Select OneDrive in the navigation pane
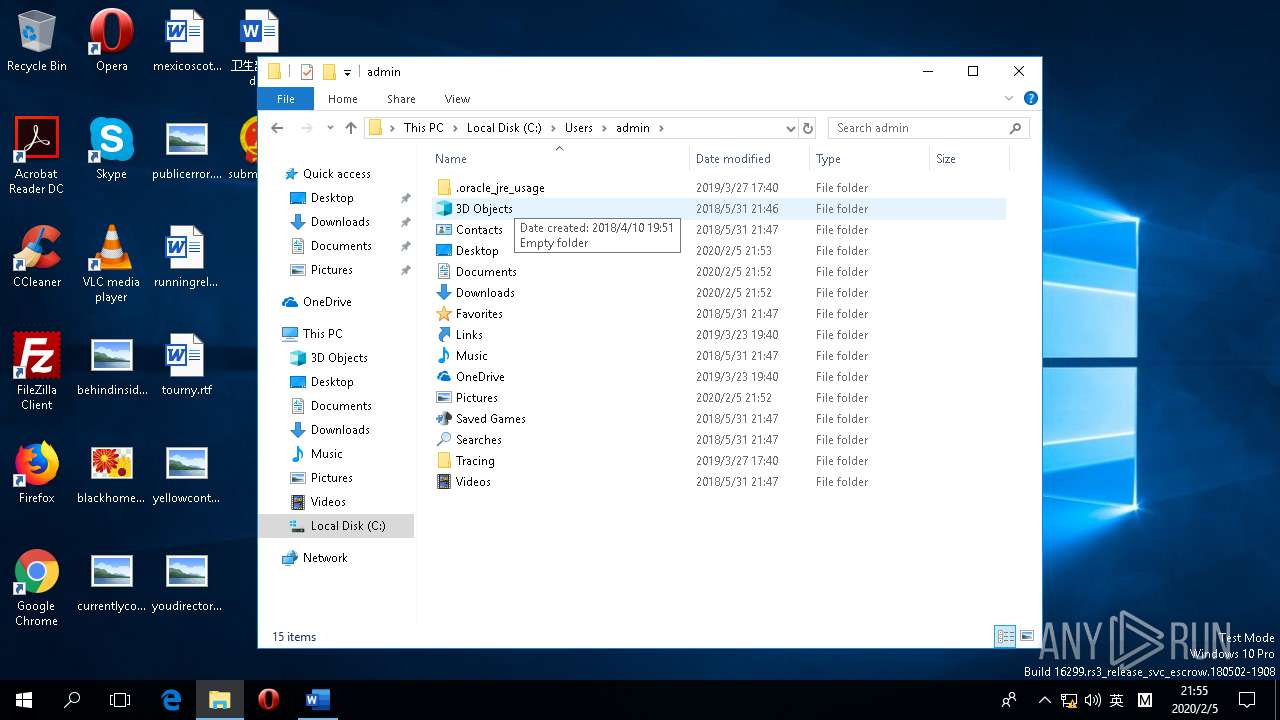This screenshot has height=720, width=1280. point(327,302)
